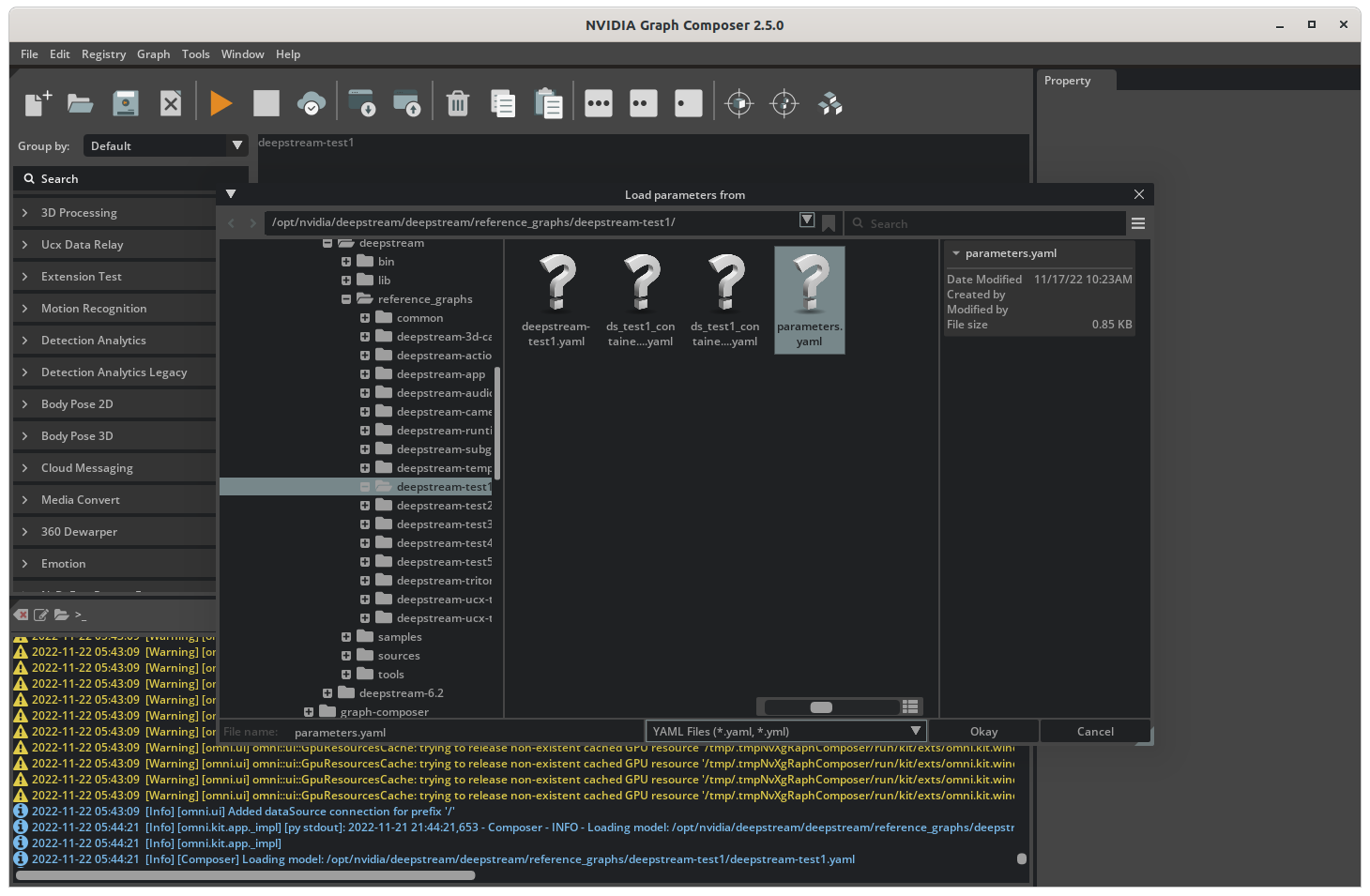
Task: Click the file dialog Search box
Action: click(x=985, y=223)
